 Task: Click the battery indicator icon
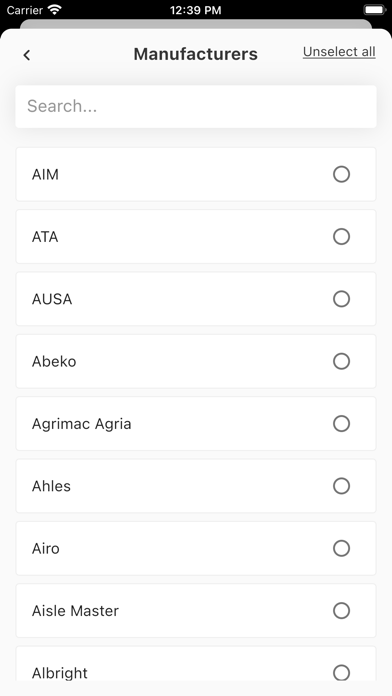[374, 10]
